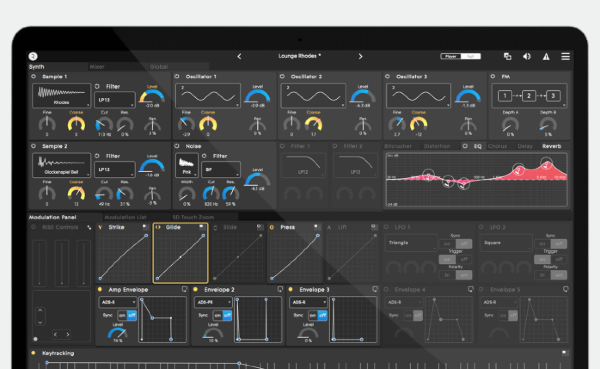This screenshot has height=369, width=600.
Task: Adjust the Oscillator 1 Level knob
Action: tap(258, 96)
